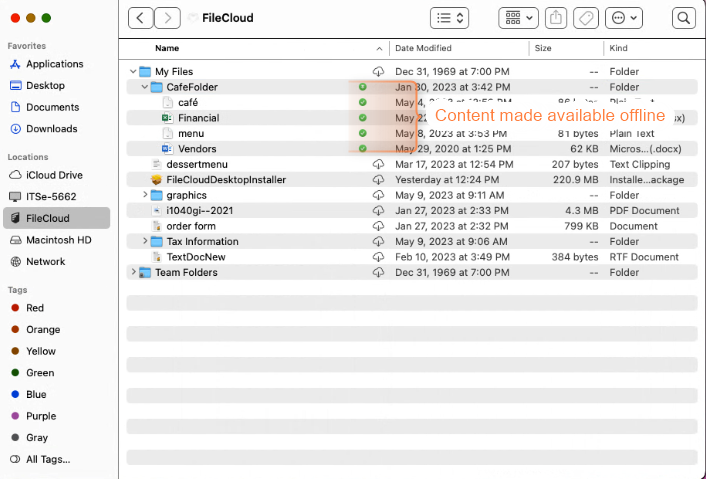The image size is (706, 479).
Task: Collapse the CafeFolder disclosure arrow
Action: [x=145, y=87]
